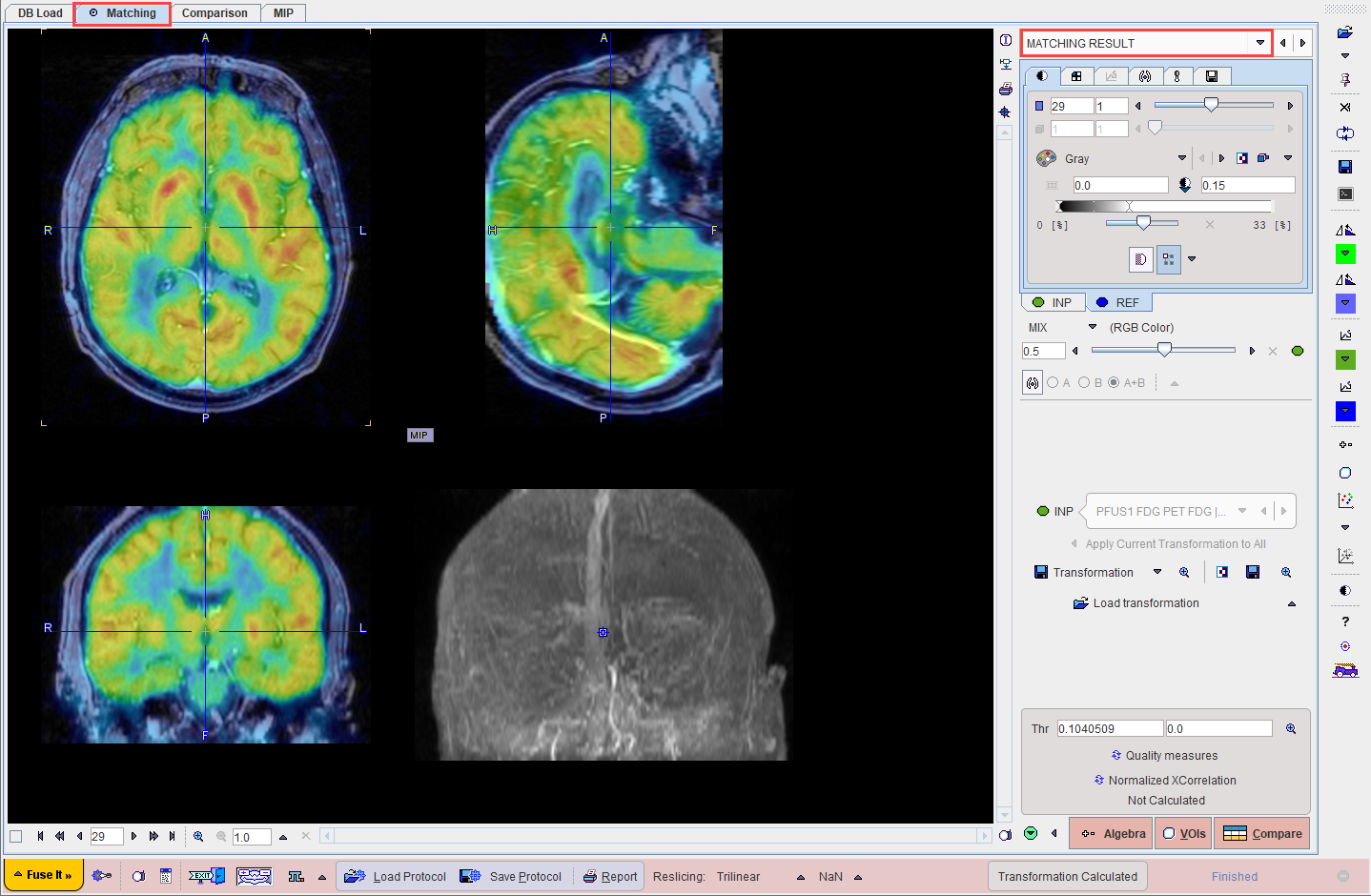
Task: Tick the checkbox left of slice navigation
Action: coord(16,836)
